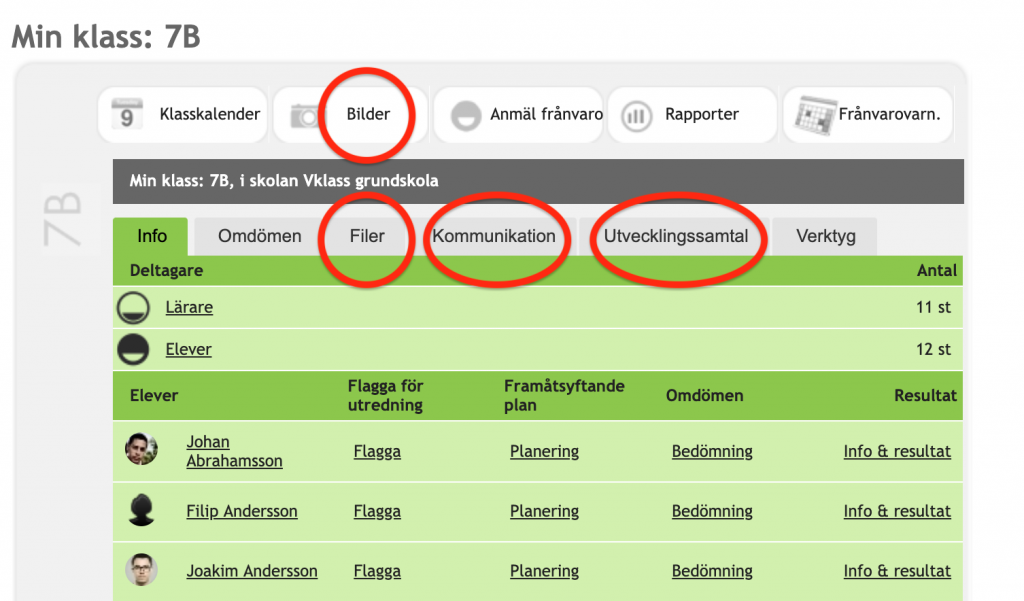1024x601 pixels.
Task: Click the Frånvarovarn. calendar grid icon
Action: coord(815,115)
